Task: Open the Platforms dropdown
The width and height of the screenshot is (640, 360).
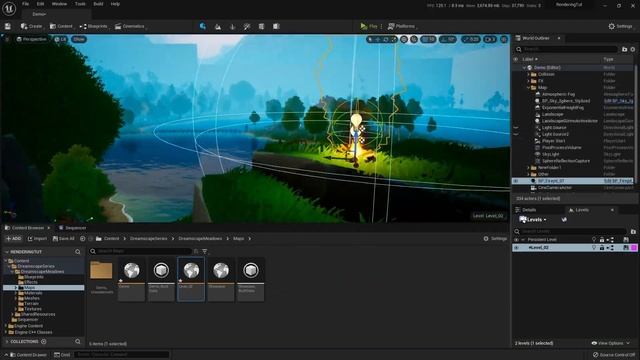Action: (x=402, y=26)
